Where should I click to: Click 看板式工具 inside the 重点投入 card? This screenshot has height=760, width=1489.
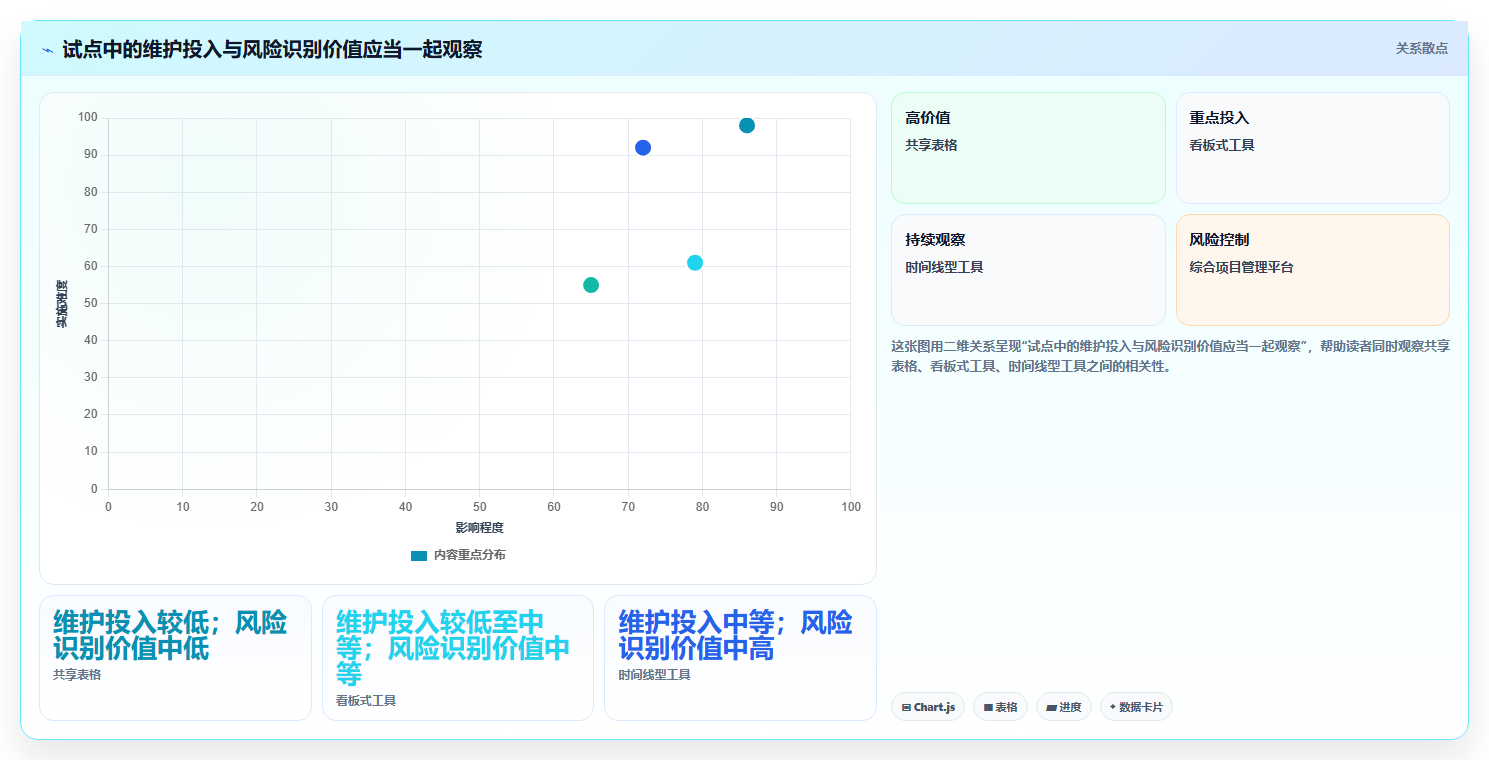point(1222,145)
